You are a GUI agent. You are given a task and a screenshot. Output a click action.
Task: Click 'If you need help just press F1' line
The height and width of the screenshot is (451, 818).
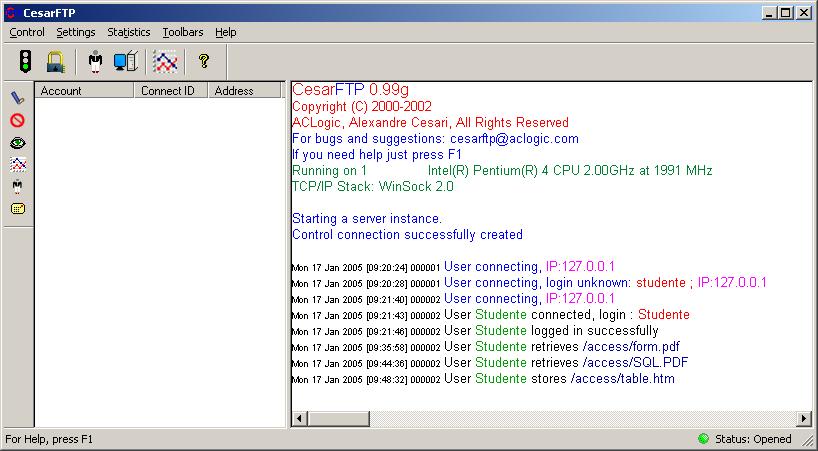click(x=377, y=155)
